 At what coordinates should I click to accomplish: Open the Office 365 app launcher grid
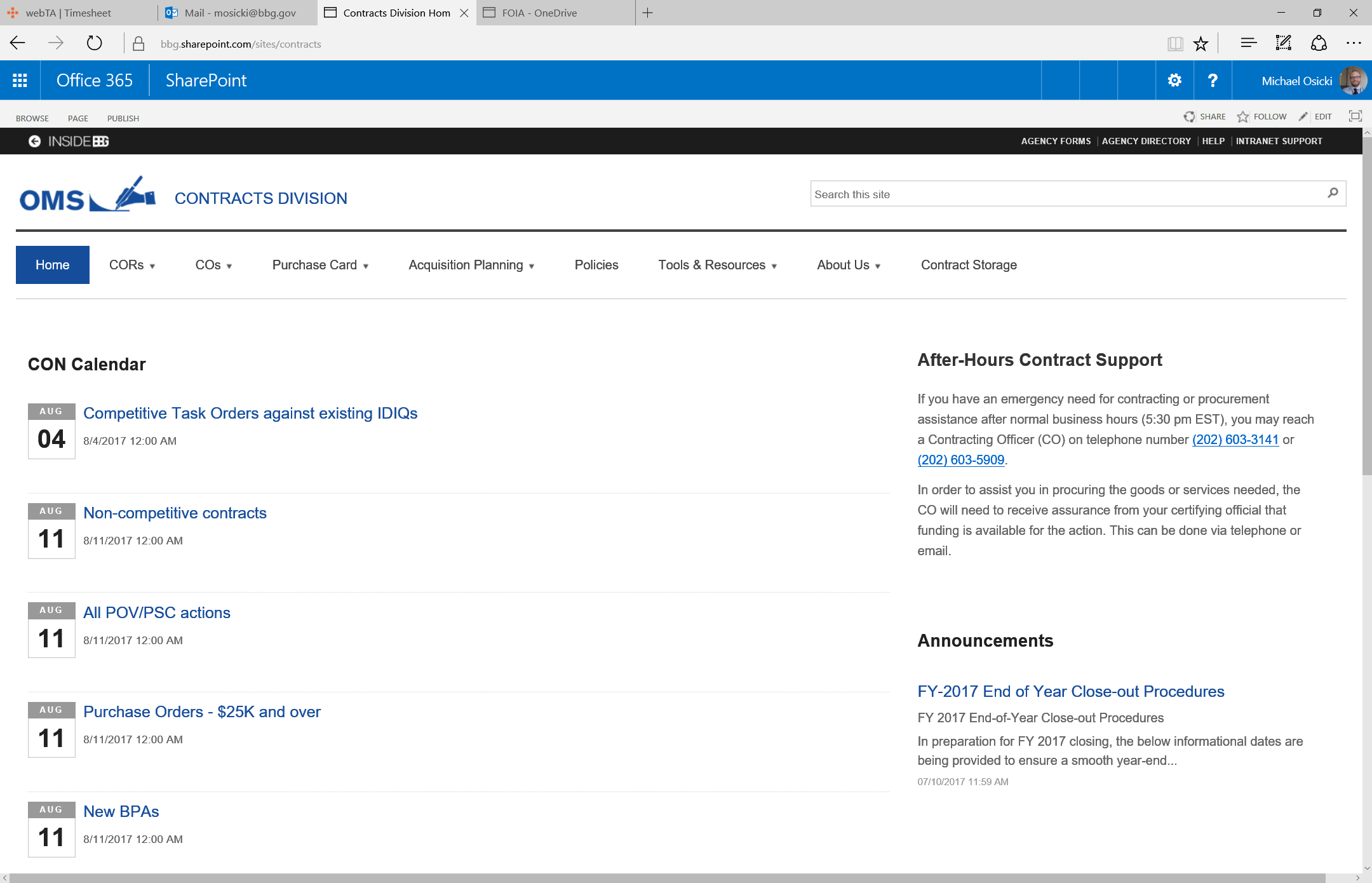[20, 81]
